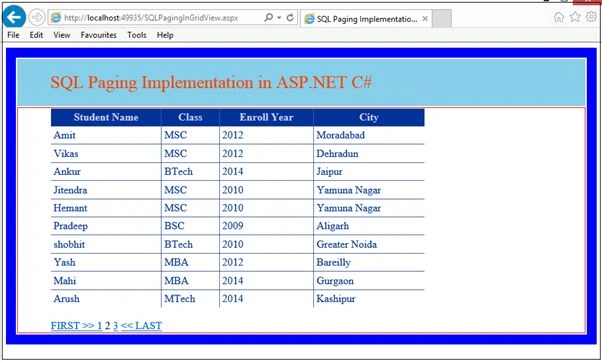Click current page number 2 in pager

(108, 326)
